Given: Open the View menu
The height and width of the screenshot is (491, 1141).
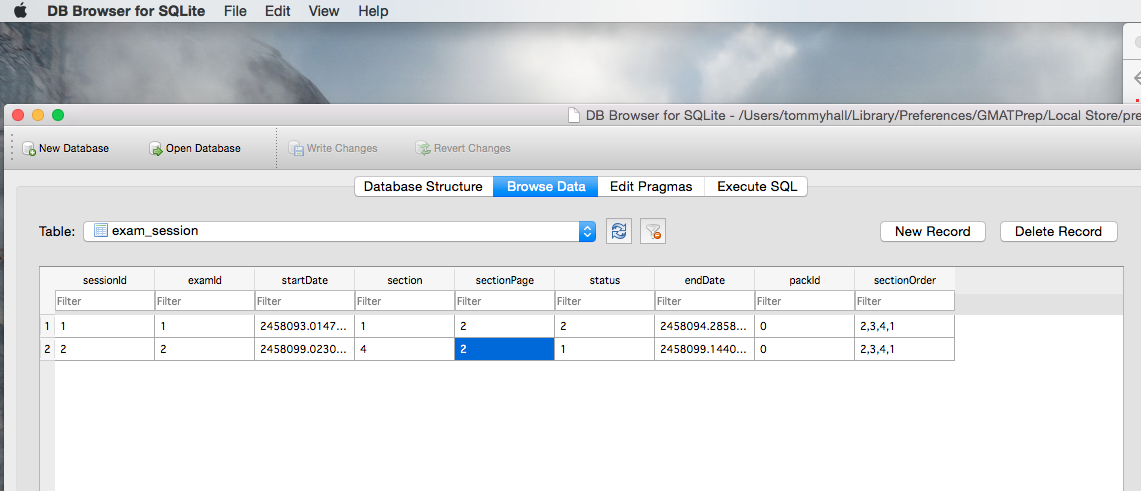Looking at the screenshot, I should pyautogui.click(x=324, y=11).
